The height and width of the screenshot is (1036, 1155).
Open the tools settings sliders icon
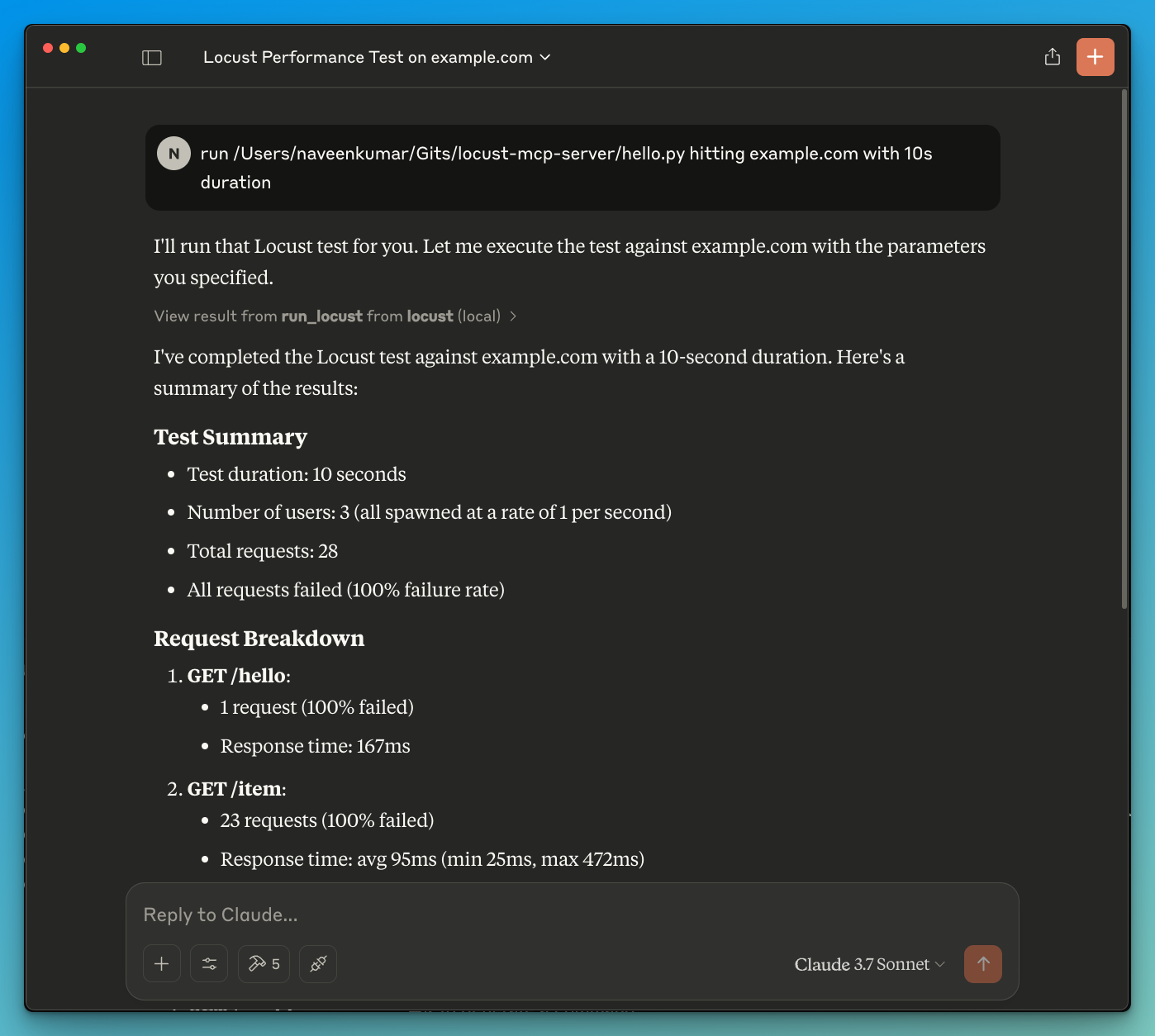tap(208, 963)
